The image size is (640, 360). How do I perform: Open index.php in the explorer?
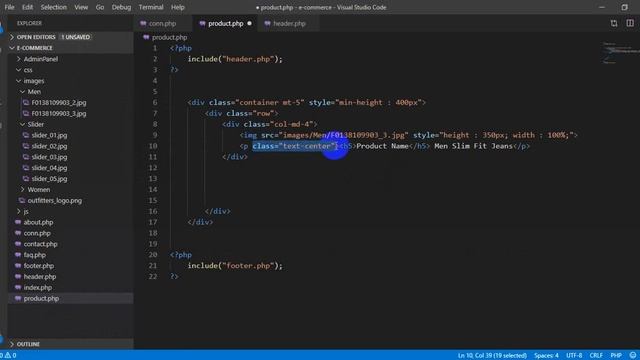point(38,288)
